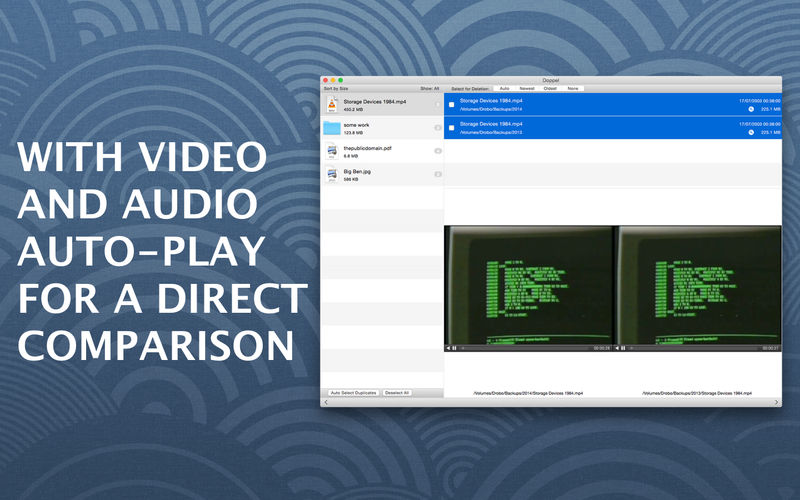Choose the Newest selection option
The width and height of the screenshot is (800, 500).
click(527, 89)
